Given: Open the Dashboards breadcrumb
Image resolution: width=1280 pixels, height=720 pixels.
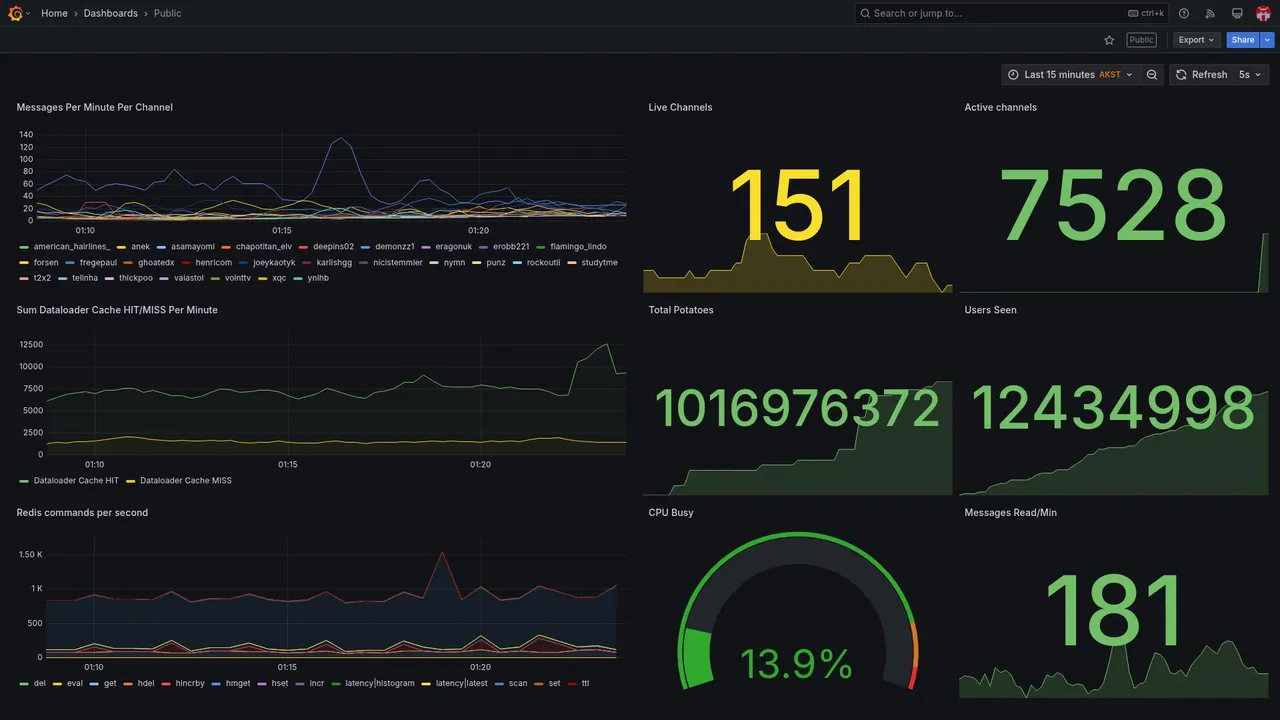Looking at the screenshot, I should [111, 13].
